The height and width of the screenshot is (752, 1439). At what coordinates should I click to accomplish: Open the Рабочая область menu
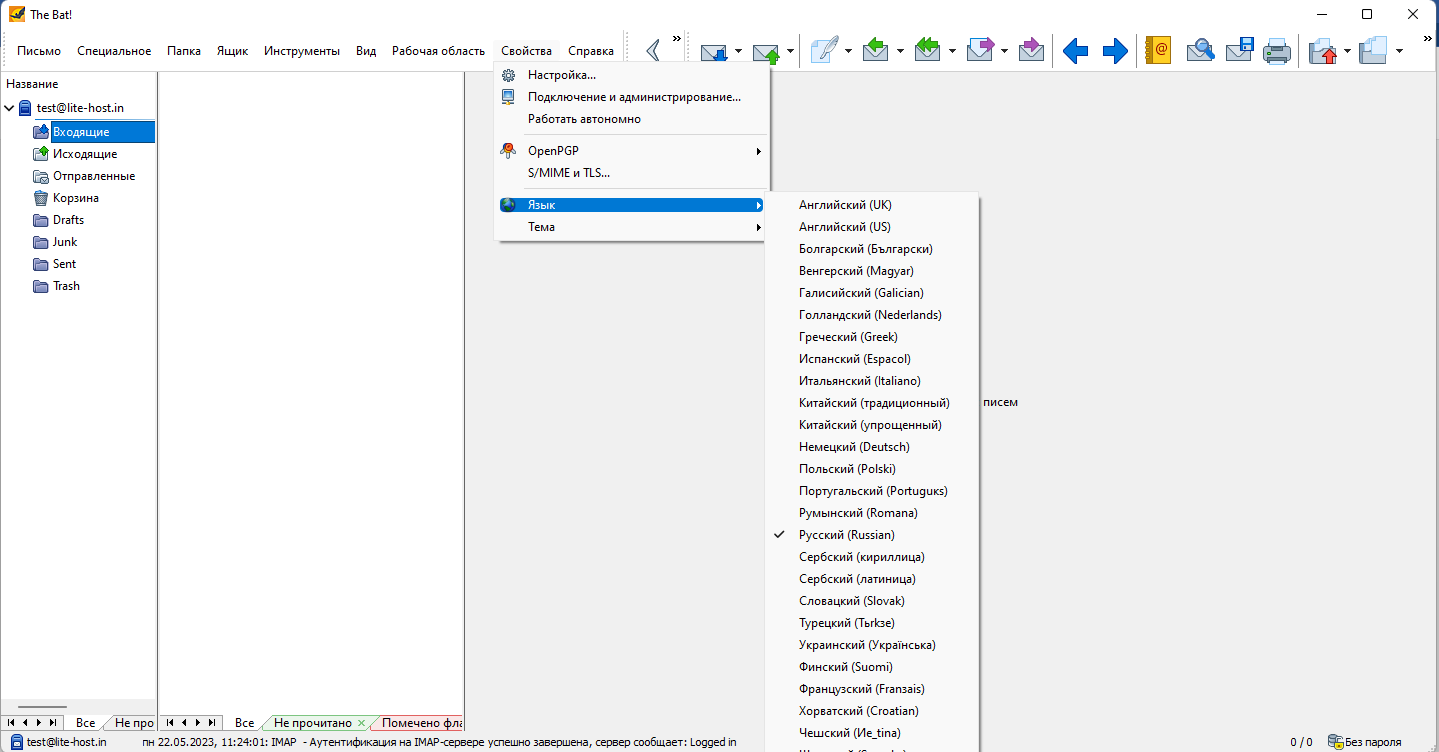tap(438, 51)
